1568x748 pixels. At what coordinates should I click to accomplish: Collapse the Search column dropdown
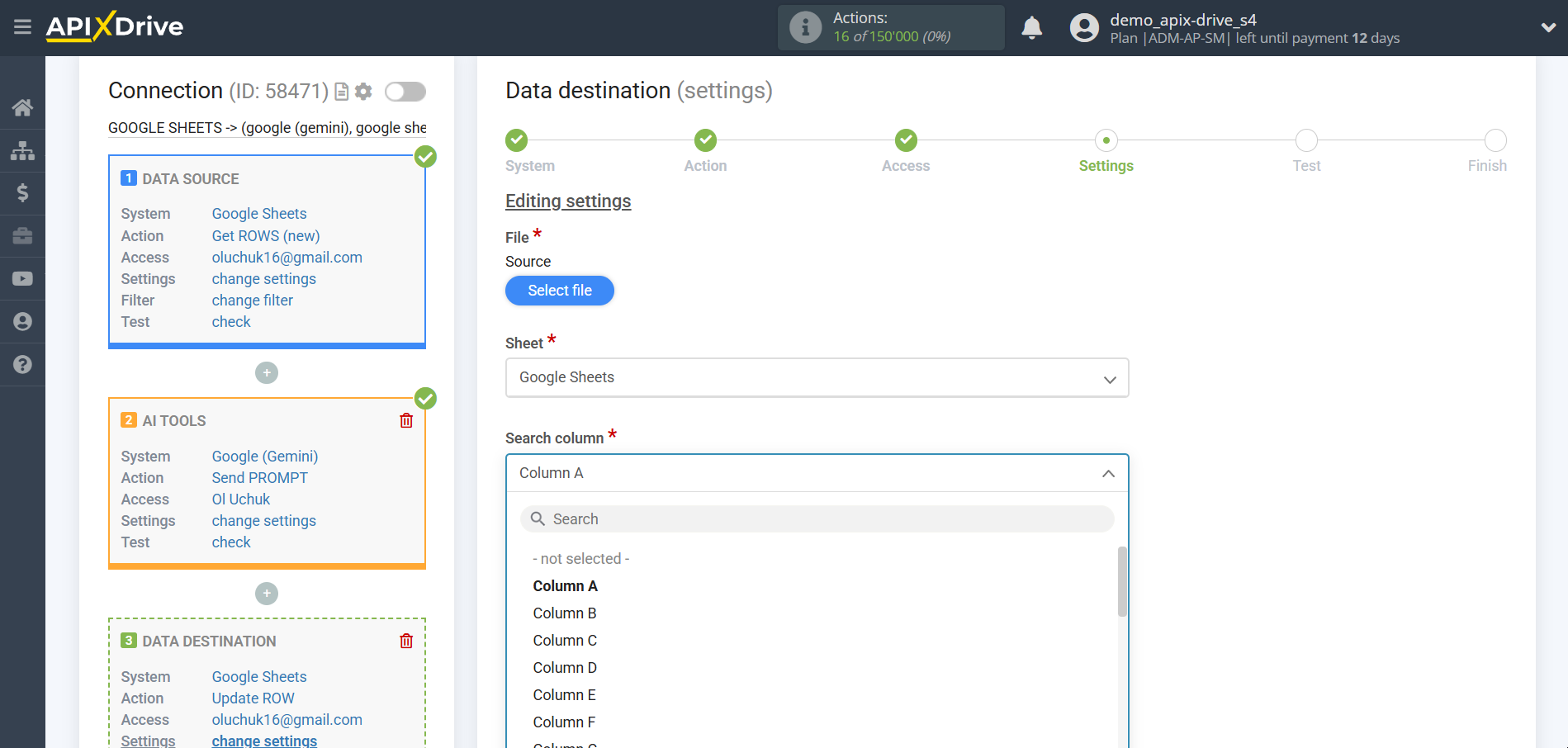pos(1110,474)
